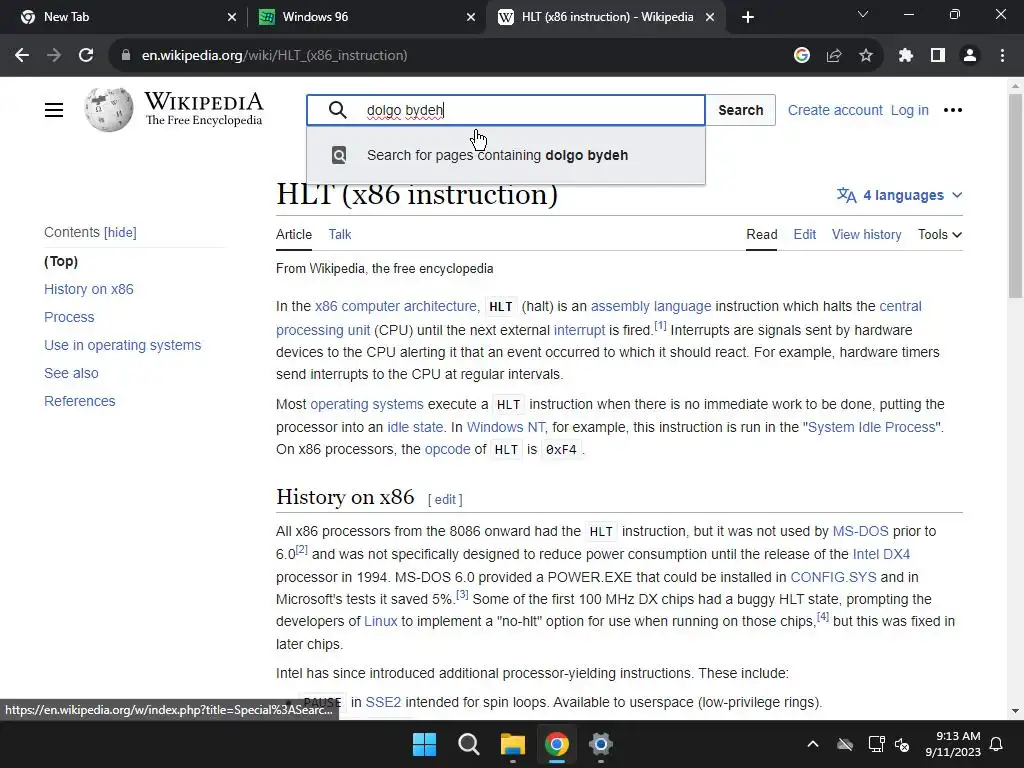
Task: Open the Chrome profile icon
Action: click(x=970, y=56)
